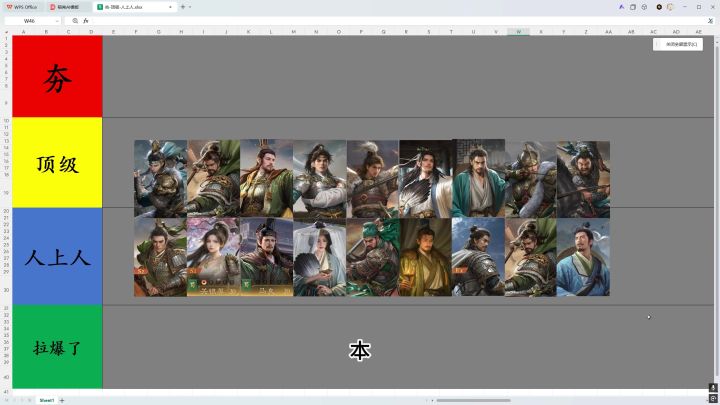Click the black round badge icon
The width and height of the screenshot is (720, 405).
pos(659,7)
